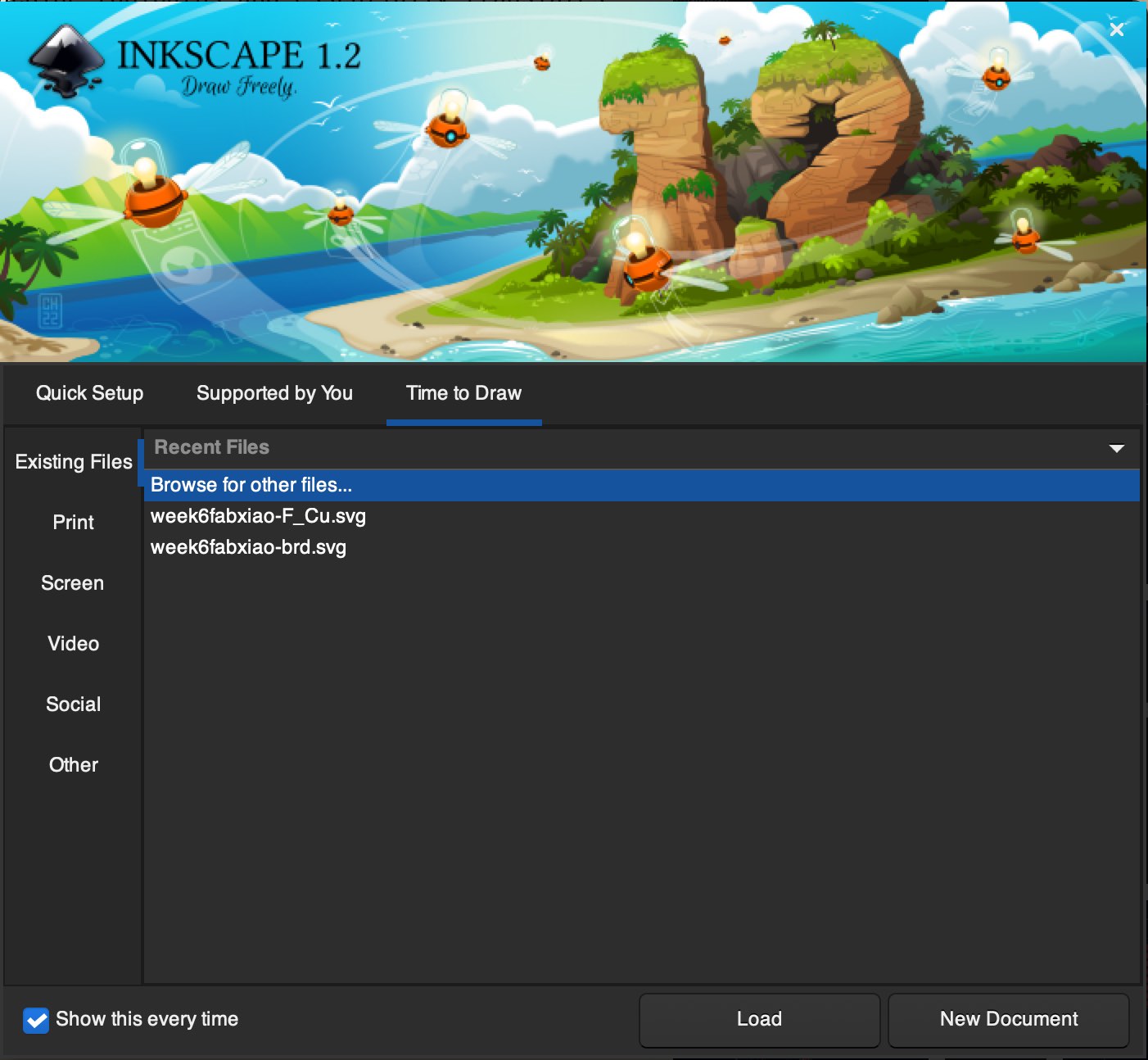Click the New Document button

point(1009,1020)
